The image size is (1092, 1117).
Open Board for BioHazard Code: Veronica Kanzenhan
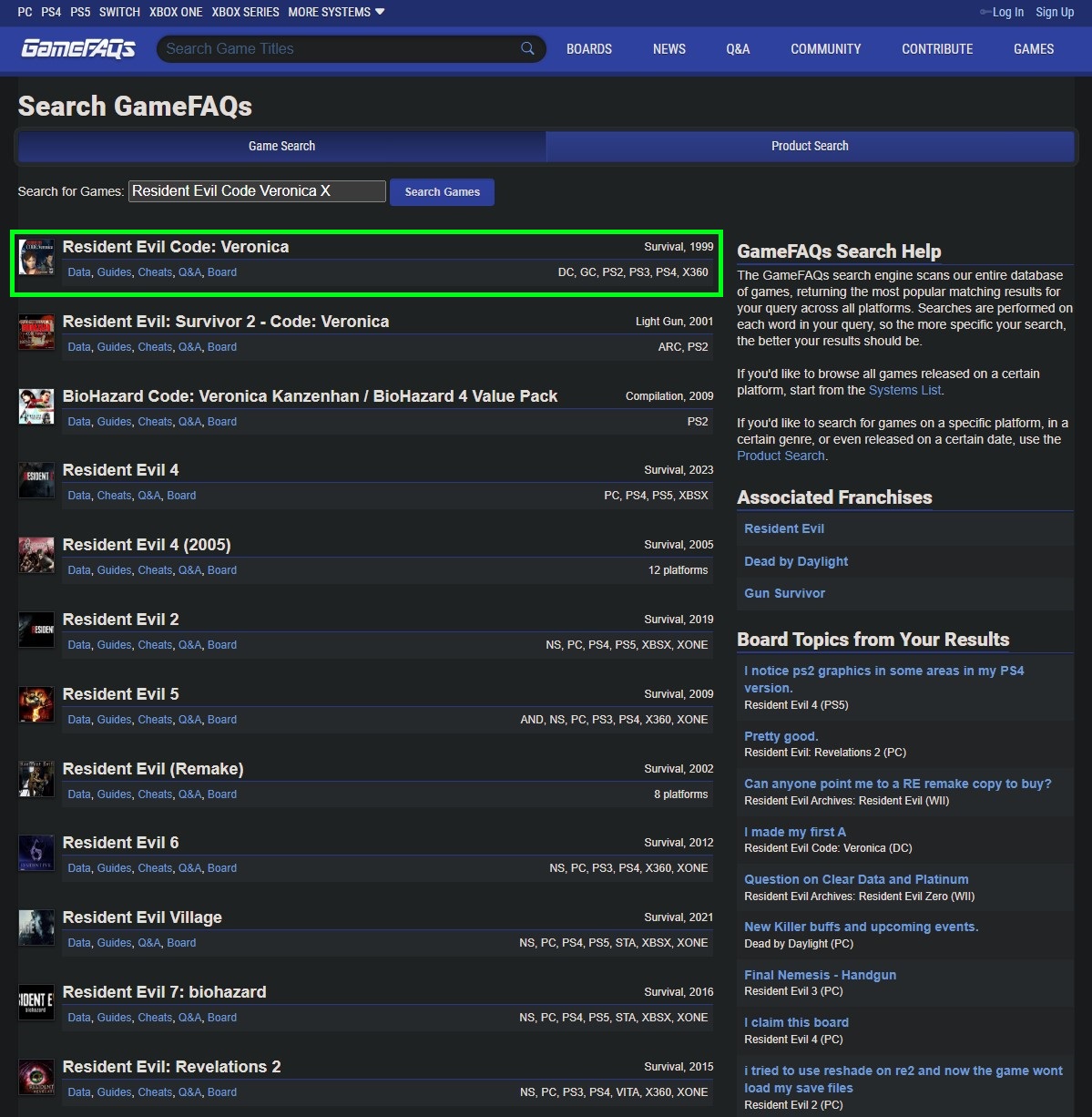click(x=221, y=422)
